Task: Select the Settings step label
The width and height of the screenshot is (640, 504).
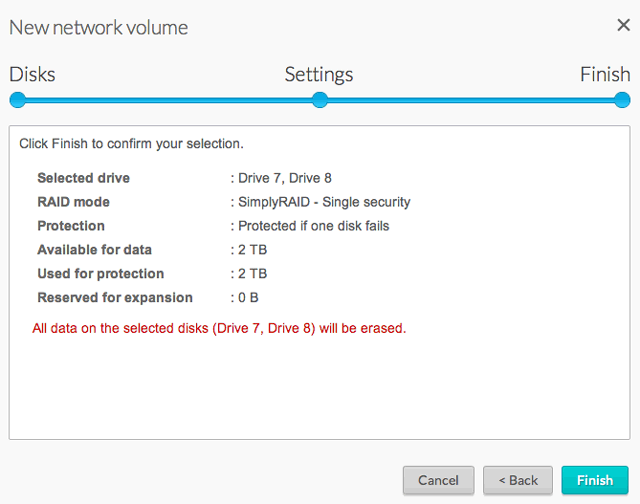Action: [x=319, y=75]
